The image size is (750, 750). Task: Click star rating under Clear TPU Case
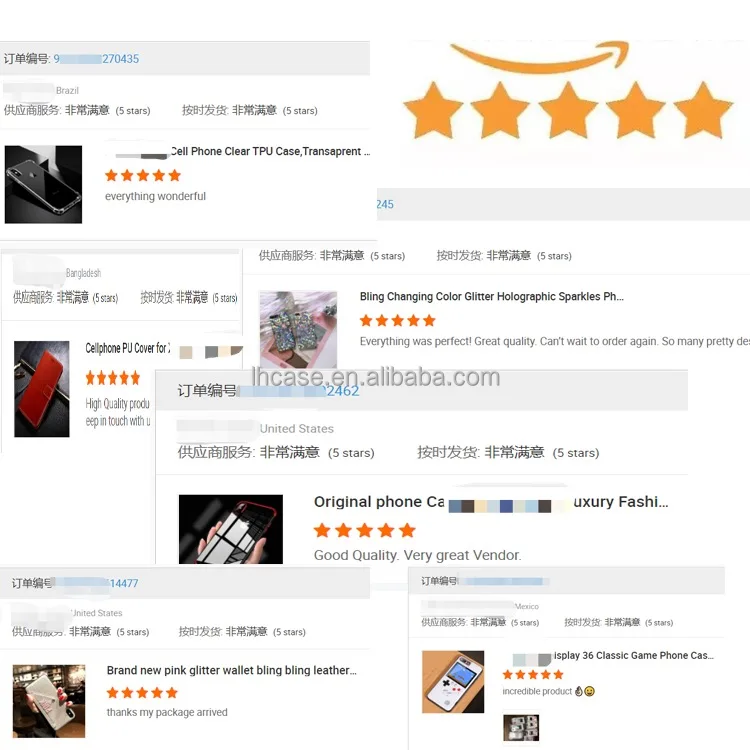tap(143, 176)
